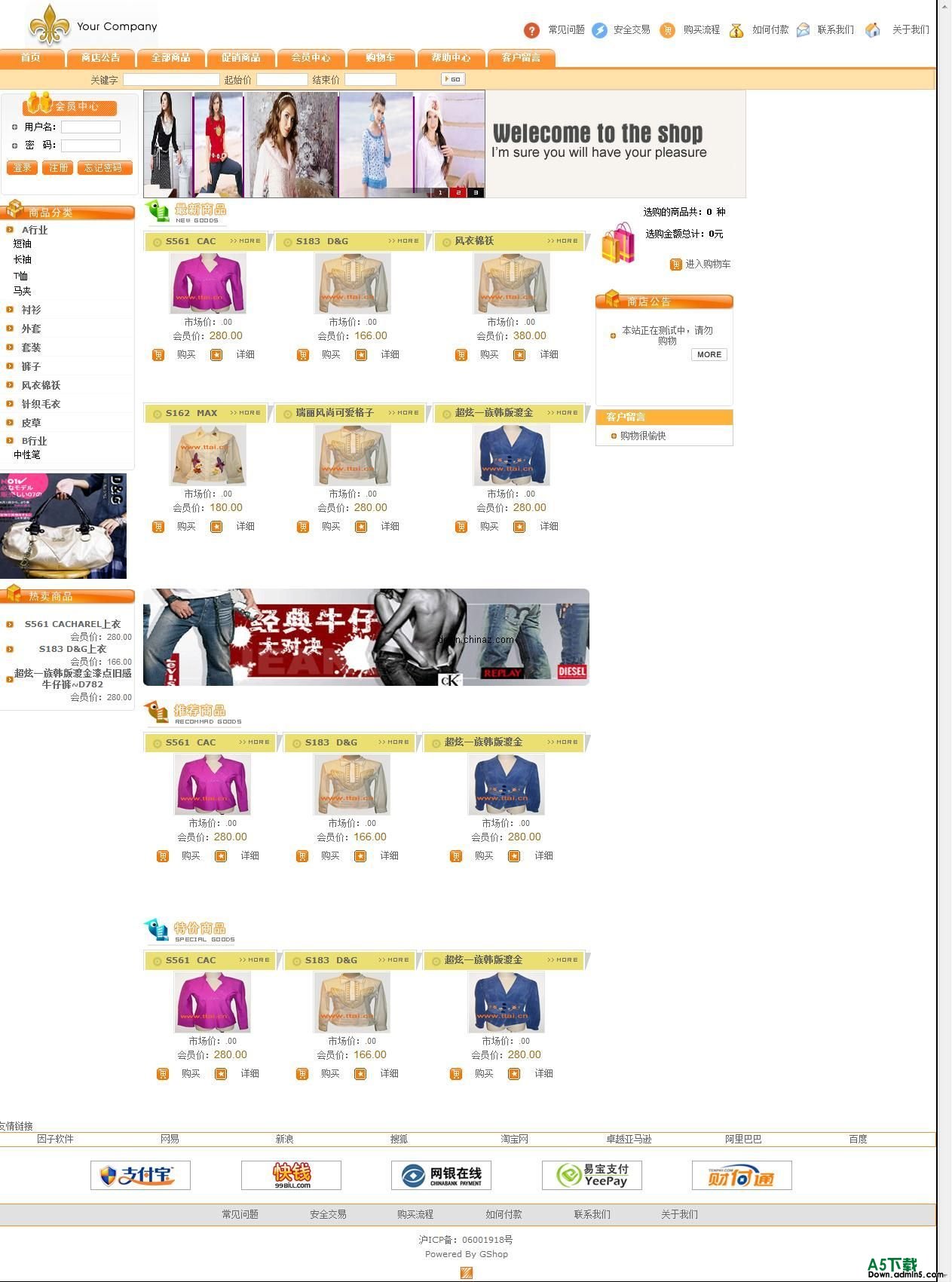The width and height of the screenshot is (952, 1282).
Task: Click the 起始价 price input field
Action: [282, 79]
